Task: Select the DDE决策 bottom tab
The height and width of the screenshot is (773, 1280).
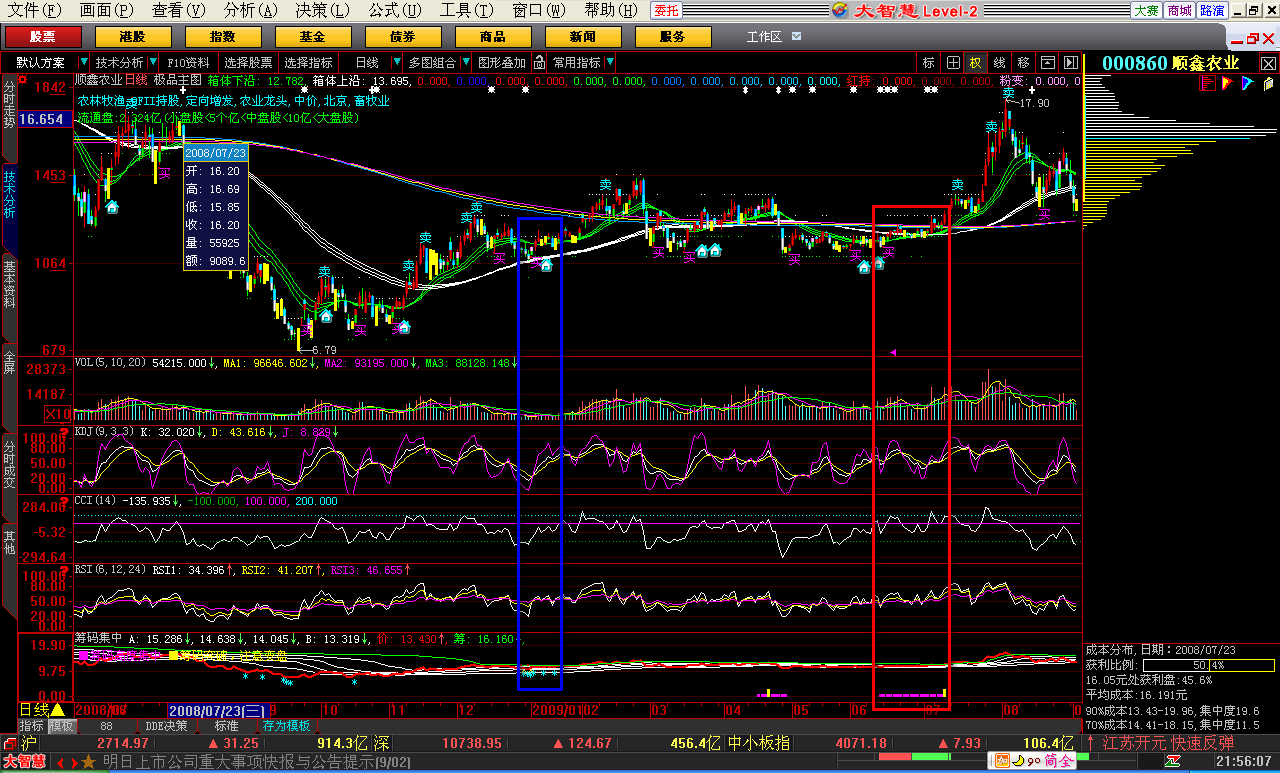Action: point(166,726)
